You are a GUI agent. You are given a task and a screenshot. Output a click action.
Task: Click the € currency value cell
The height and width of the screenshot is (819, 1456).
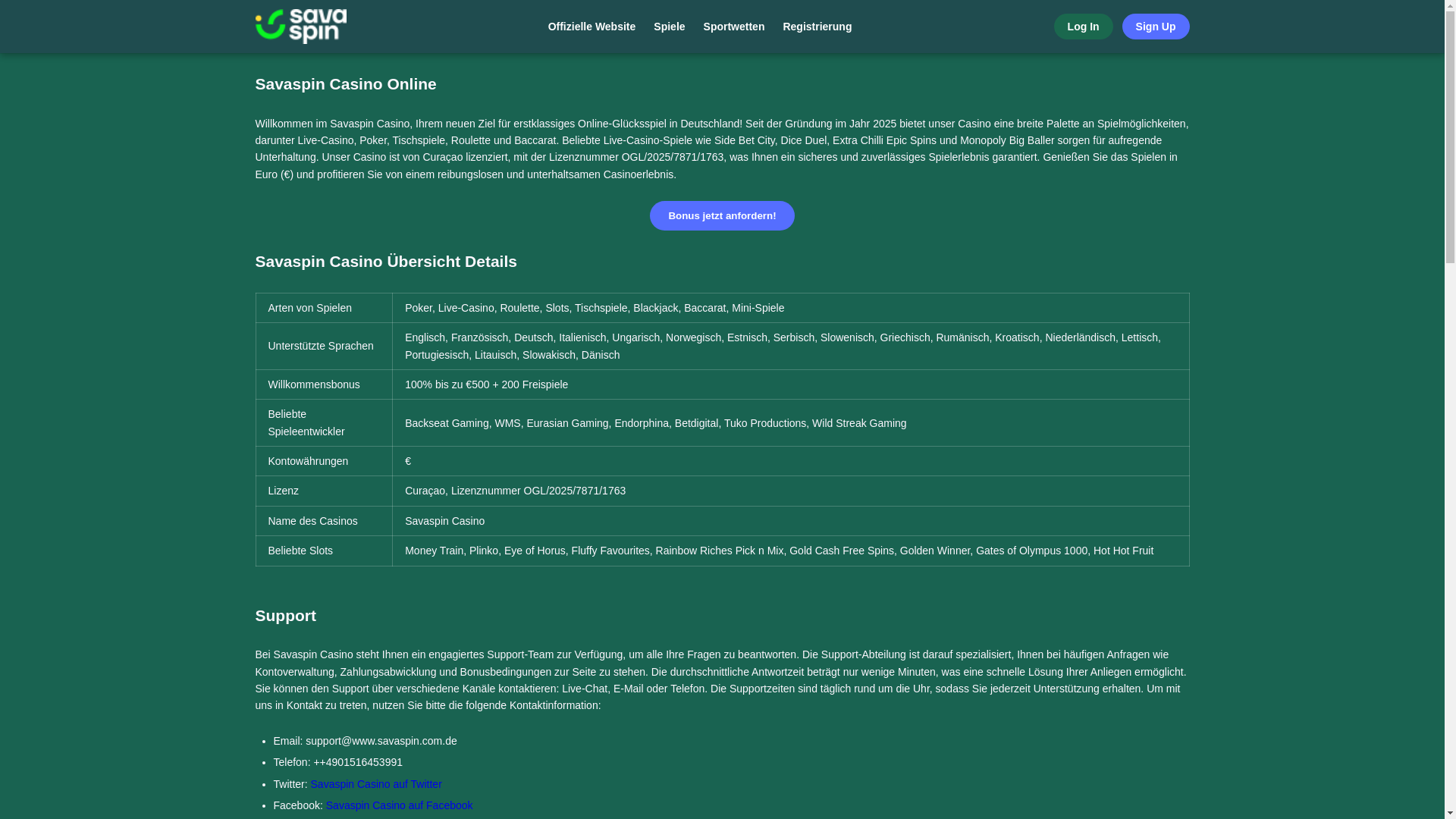(x=790, y=461)
